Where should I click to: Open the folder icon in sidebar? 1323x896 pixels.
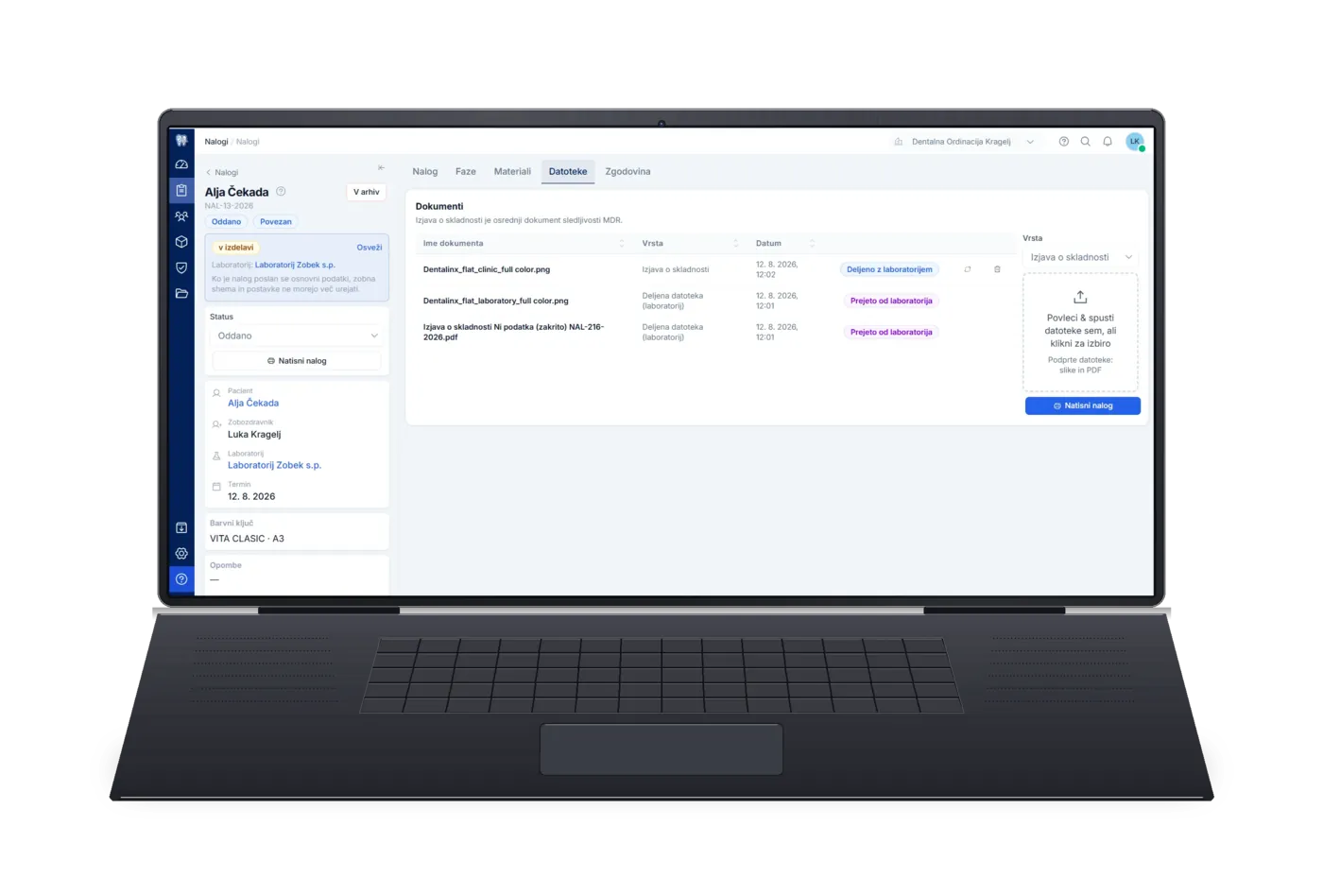coord(181,294)
